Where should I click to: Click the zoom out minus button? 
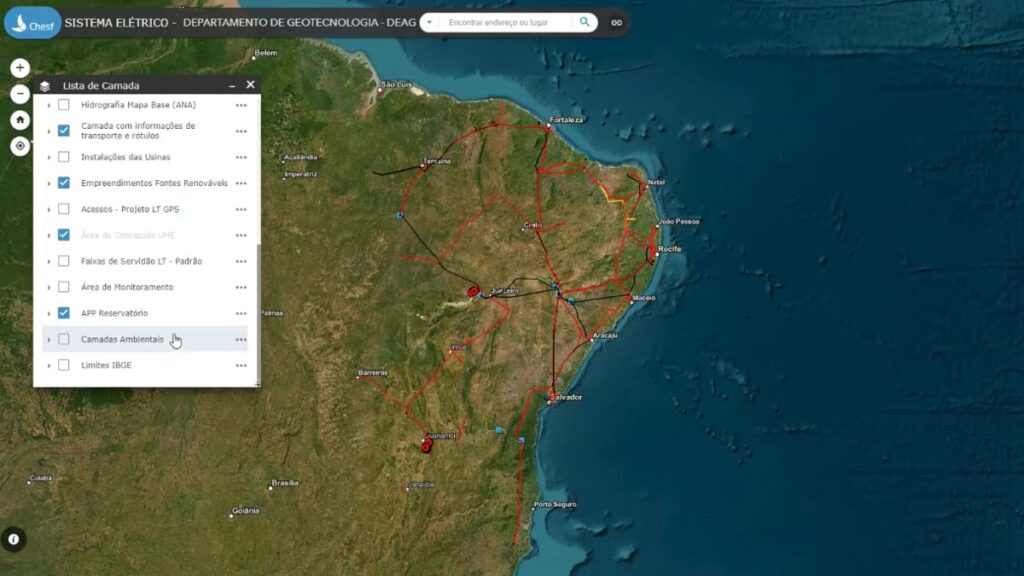(x=20, y=94)
